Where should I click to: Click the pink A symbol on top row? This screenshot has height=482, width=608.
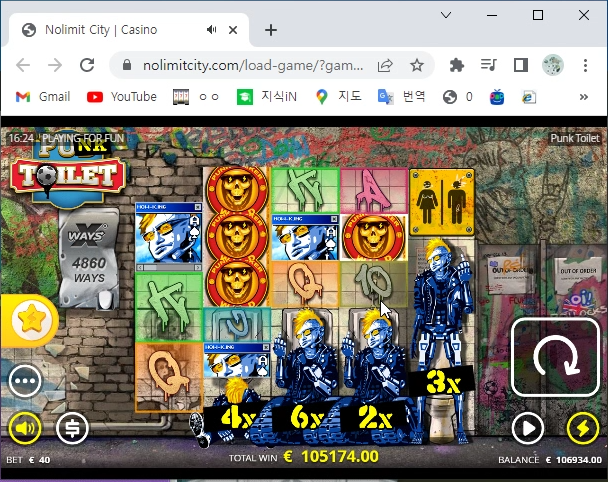tap(374, 191)
